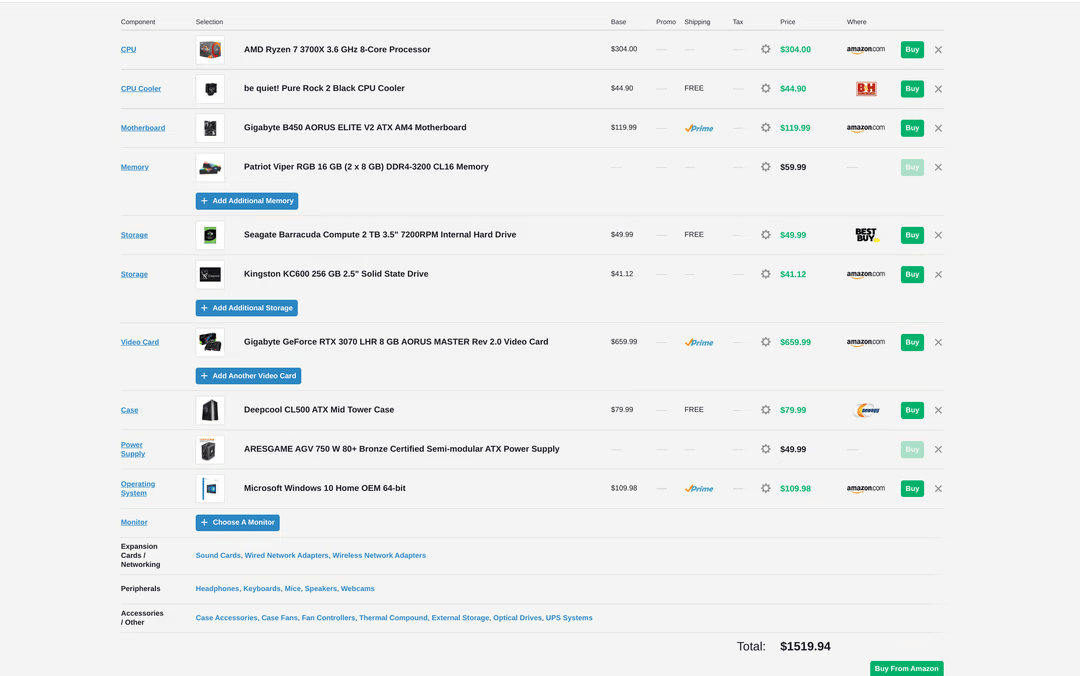Open the Keyboards peripherals link
The width and height of the screenshot is (1080, 676).
click(261, 588)
